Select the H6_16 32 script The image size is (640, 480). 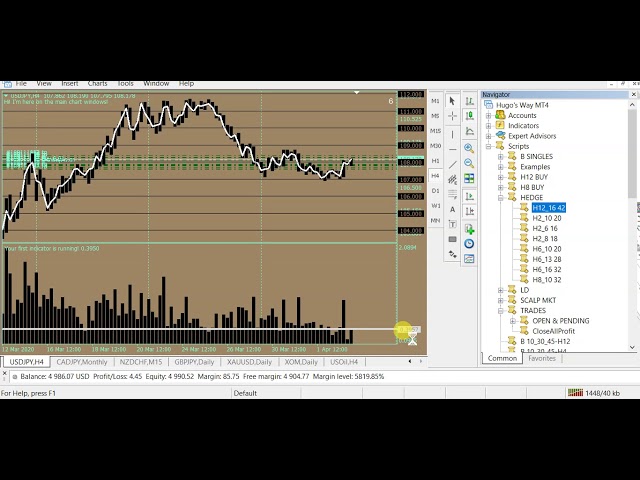[x=546, y=270]
